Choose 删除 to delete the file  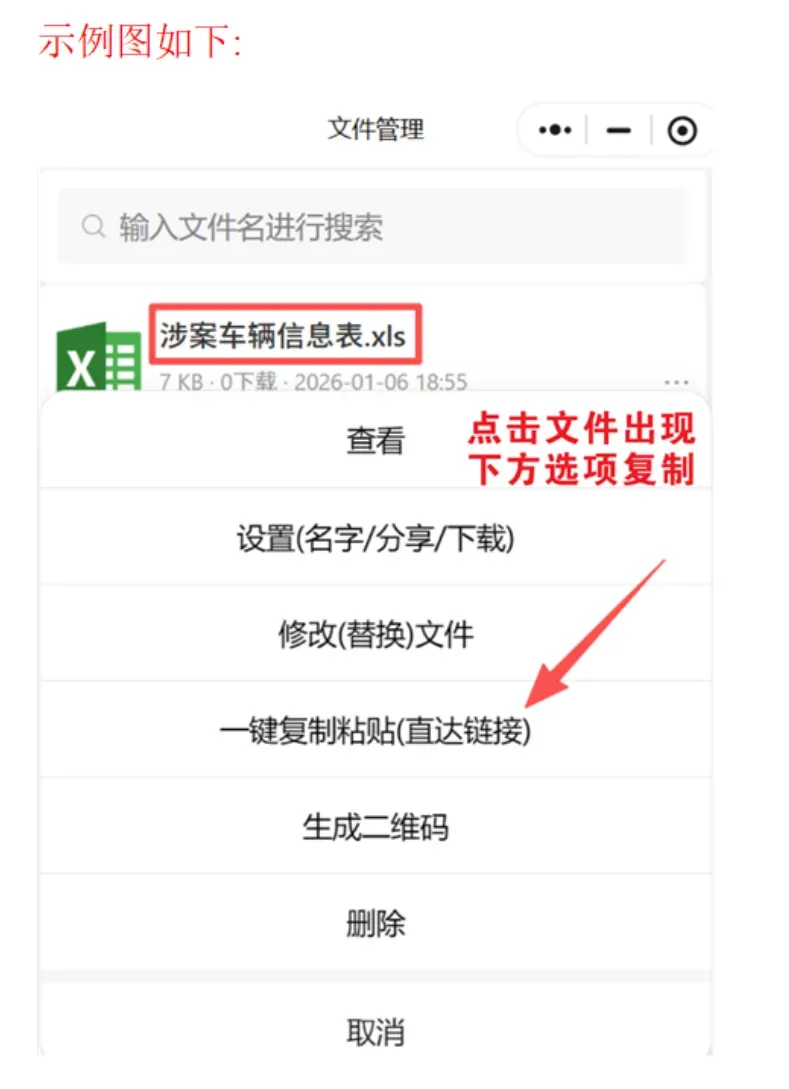pyautogui.click(x=375, y=924)
